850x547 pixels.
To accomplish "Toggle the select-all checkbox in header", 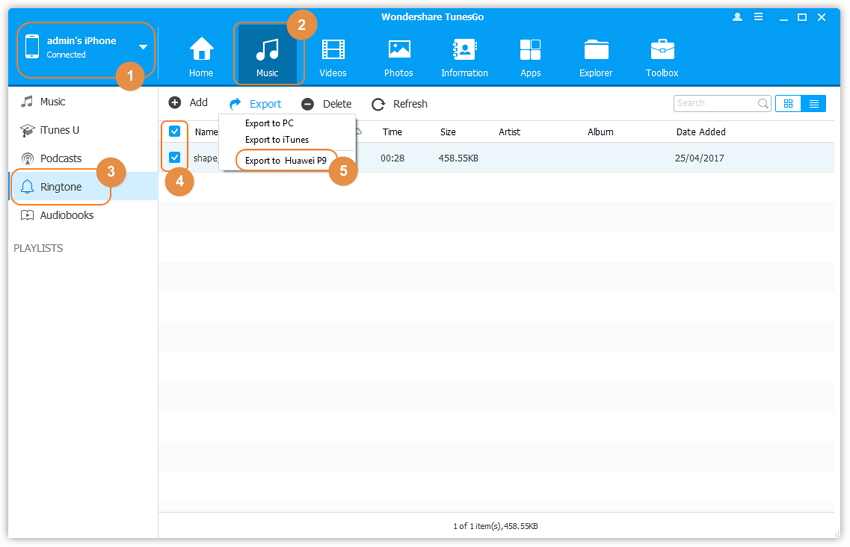I will (x=175, y=131).
